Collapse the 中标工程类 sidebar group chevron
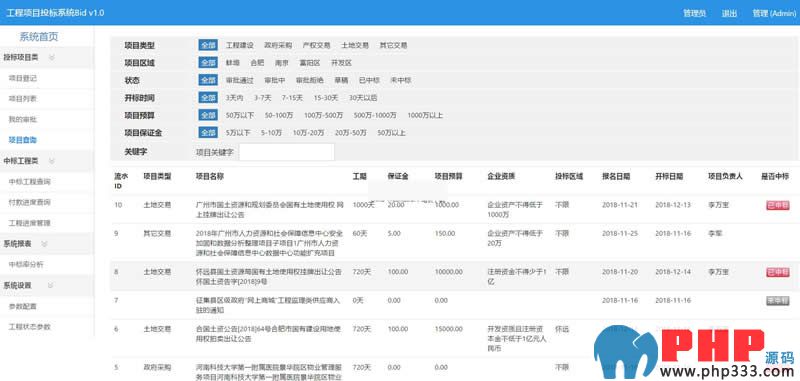The width and height of the screenshot is (800, 381). [52, 161]
